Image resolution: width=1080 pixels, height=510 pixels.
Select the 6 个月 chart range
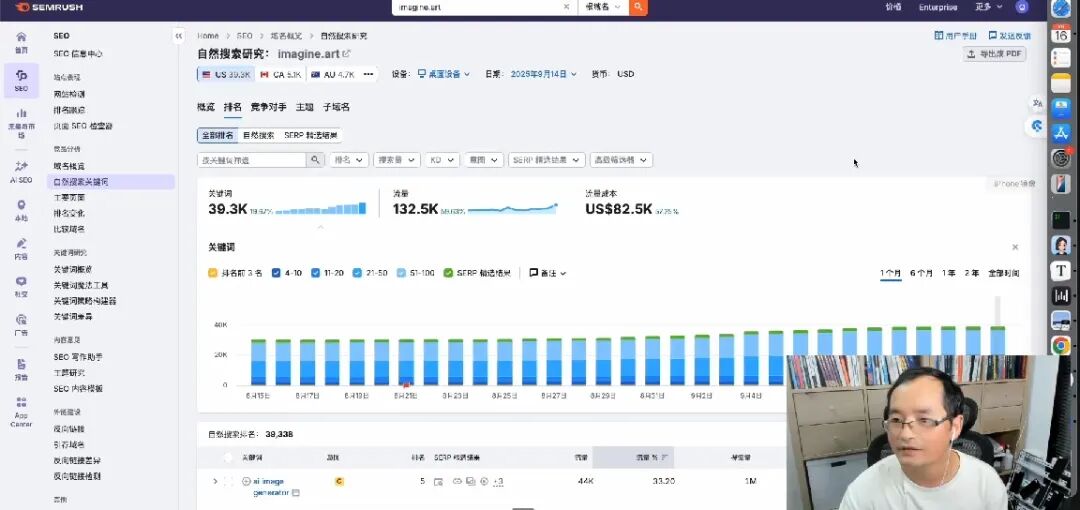[921, 273]
